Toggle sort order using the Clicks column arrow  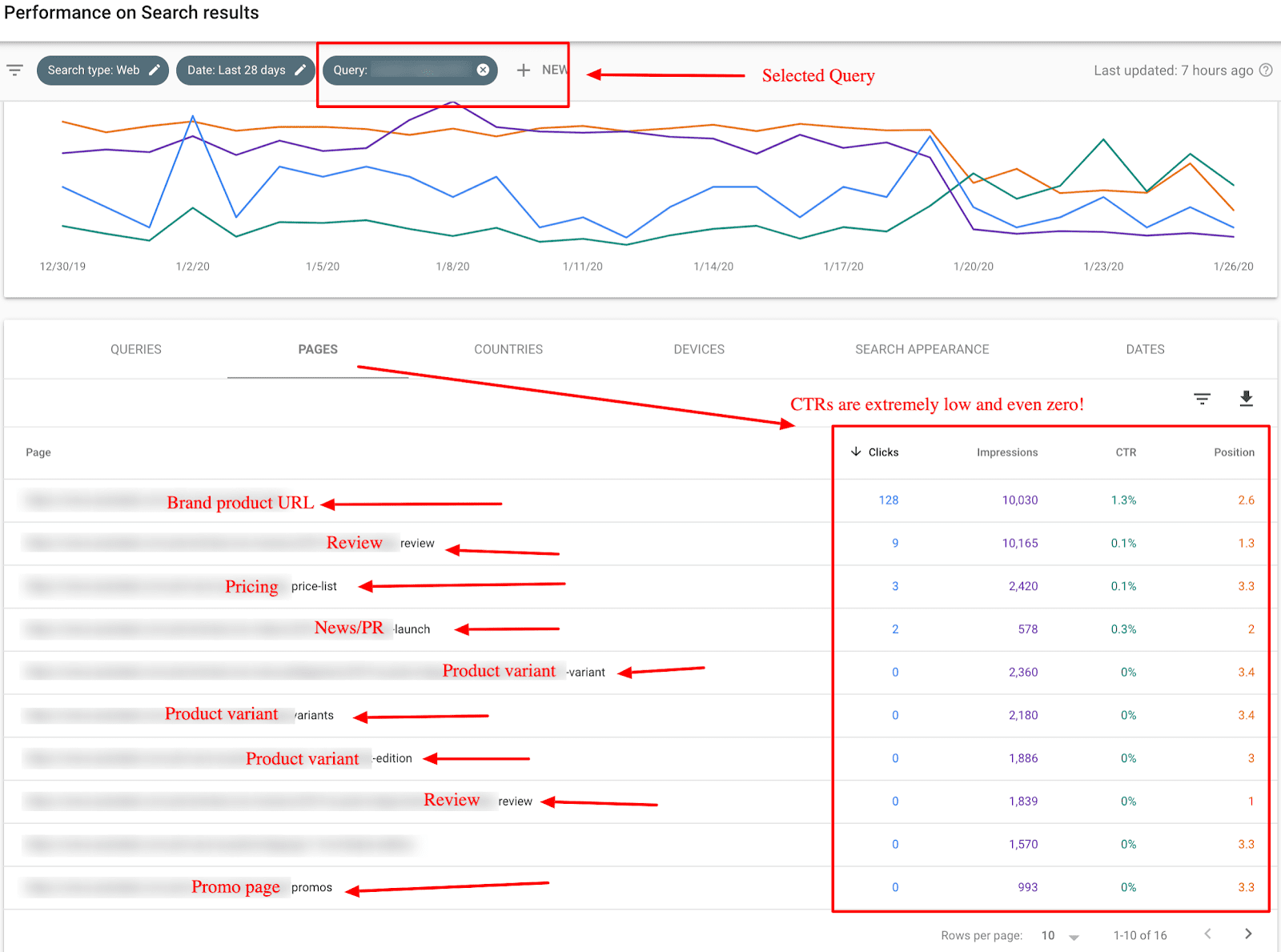pos(856,452)
